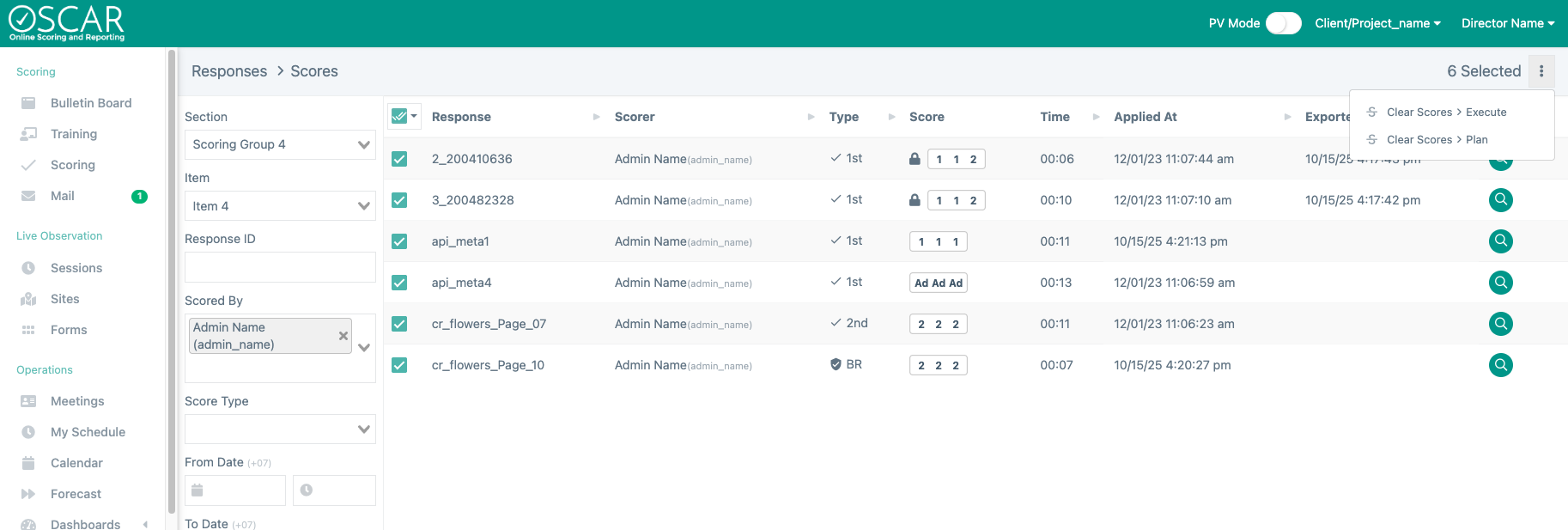Uncheck the cr_flowers_Page_07 row checkbox
This screenshot has height=530, width=1568.
399,324
